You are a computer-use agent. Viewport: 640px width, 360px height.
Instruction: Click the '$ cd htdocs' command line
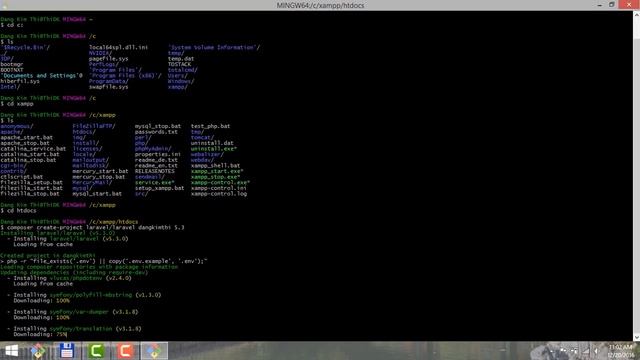tap(18, 211)
